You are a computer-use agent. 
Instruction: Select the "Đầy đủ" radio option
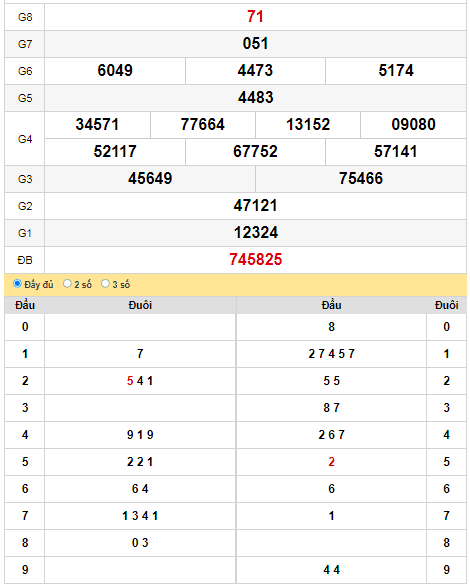coord(17,284)
